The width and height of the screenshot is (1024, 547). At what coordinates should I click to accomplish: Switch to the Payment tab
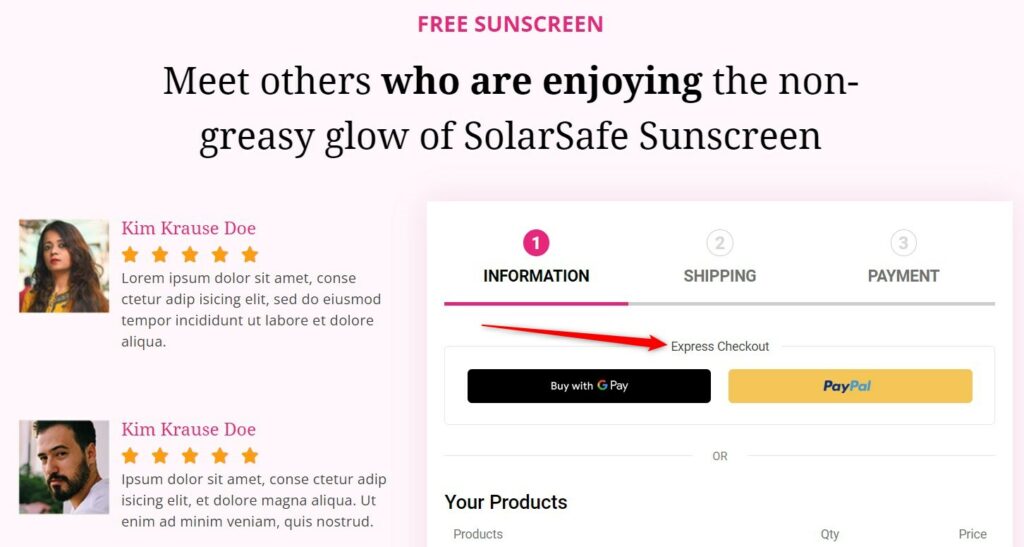(x=903, y=276)
